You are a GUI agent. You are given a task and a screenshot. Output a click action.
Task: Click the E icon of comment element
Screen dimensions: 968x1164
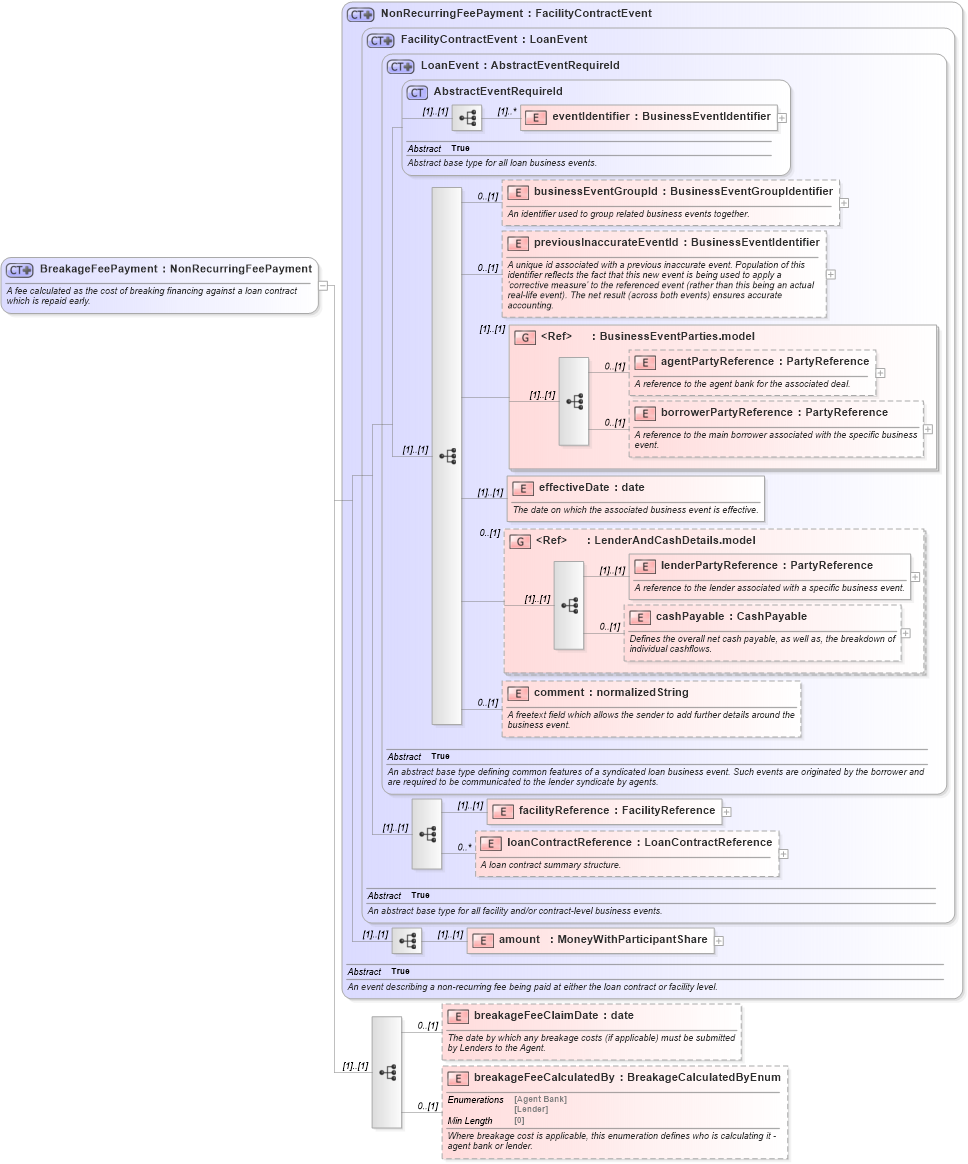point(517,693)
